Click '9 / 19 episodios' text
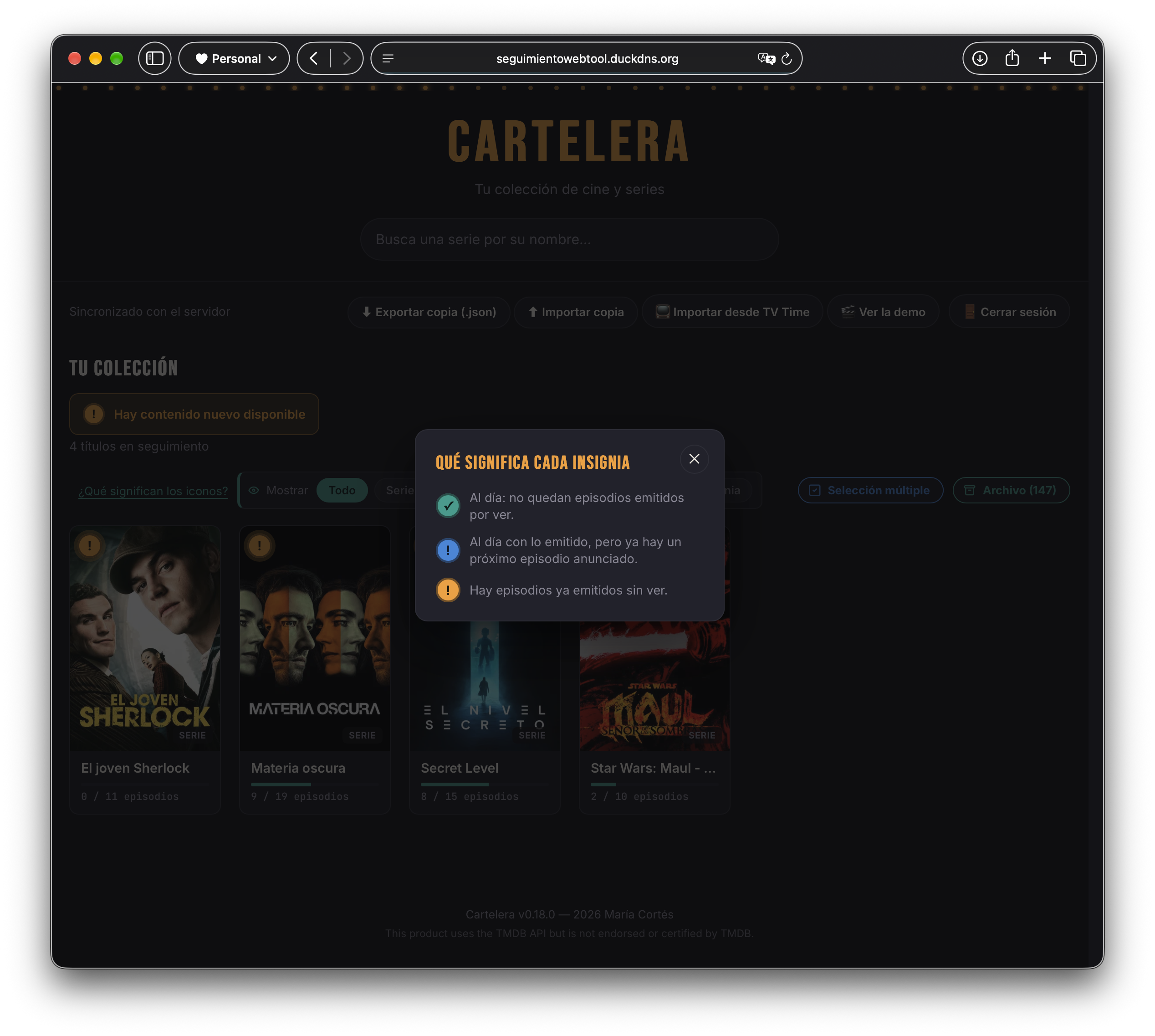The height and width of the screenshot is (1036, 1155). coord(300,796)
